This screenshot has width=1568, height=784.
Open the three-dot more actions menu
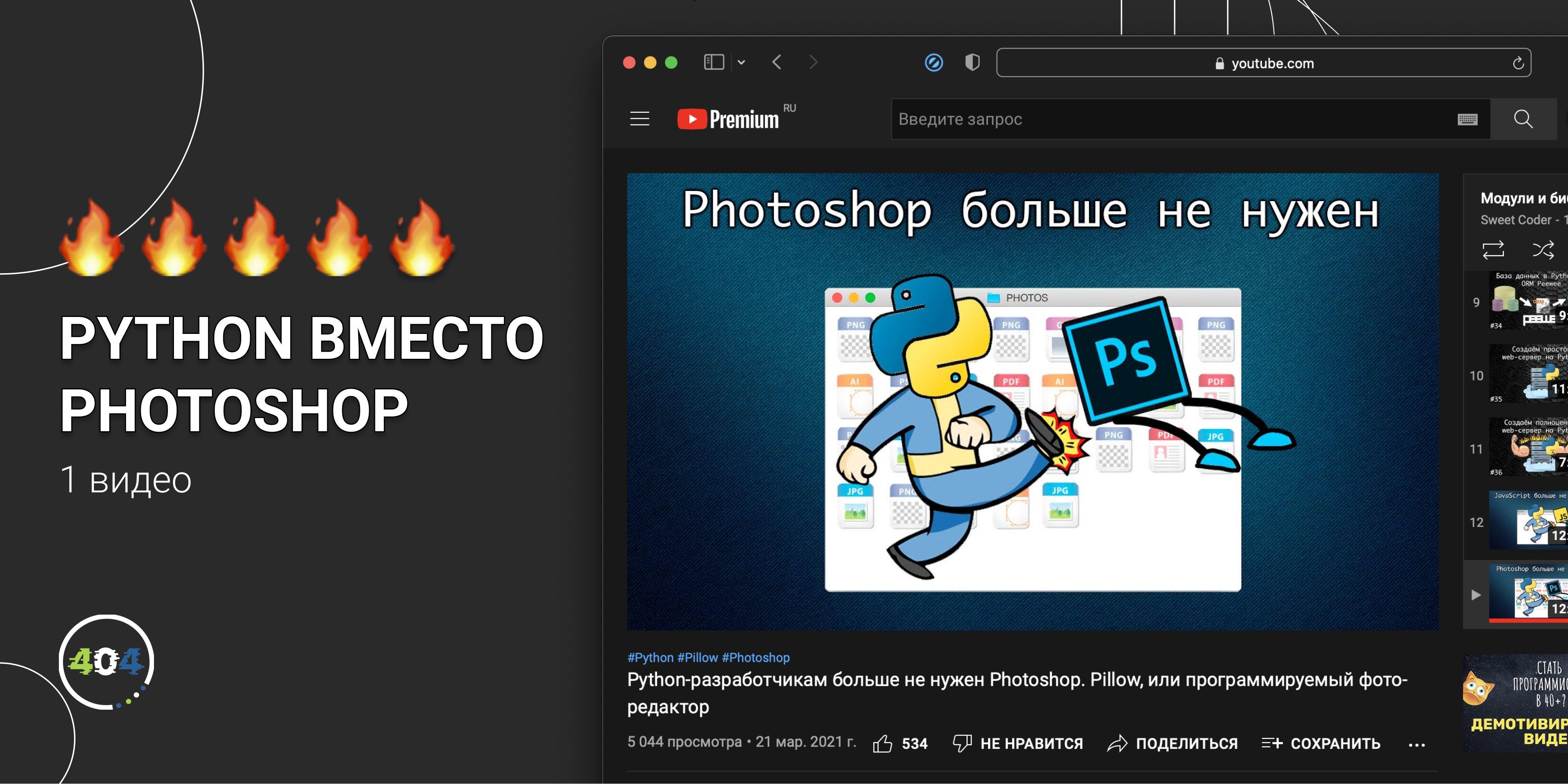1416,744
